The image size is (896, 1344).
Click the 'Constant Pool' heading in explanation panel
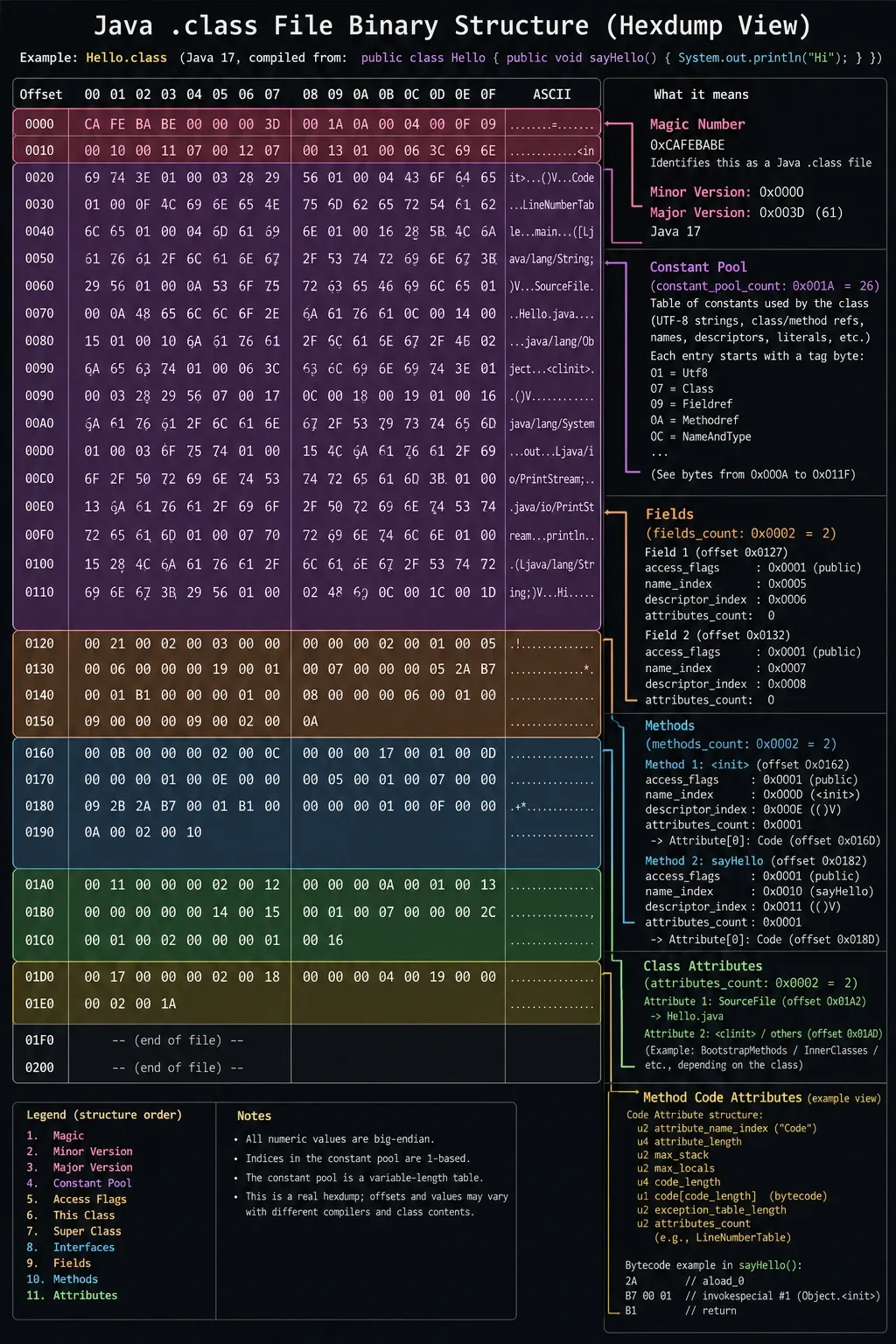pos(698,267)
